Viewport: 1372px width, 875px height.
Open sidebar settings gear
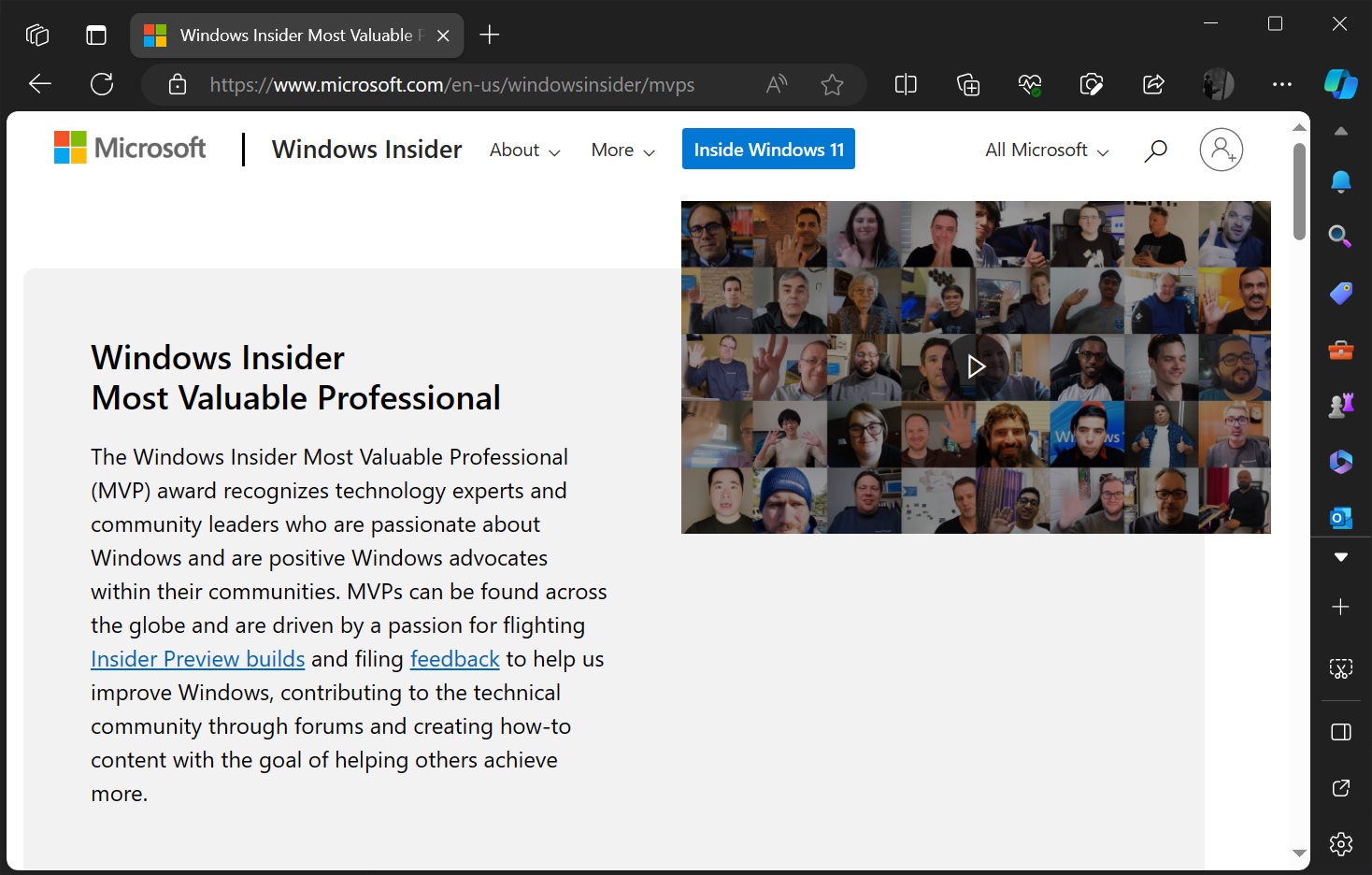click(x=1341, y=844)
